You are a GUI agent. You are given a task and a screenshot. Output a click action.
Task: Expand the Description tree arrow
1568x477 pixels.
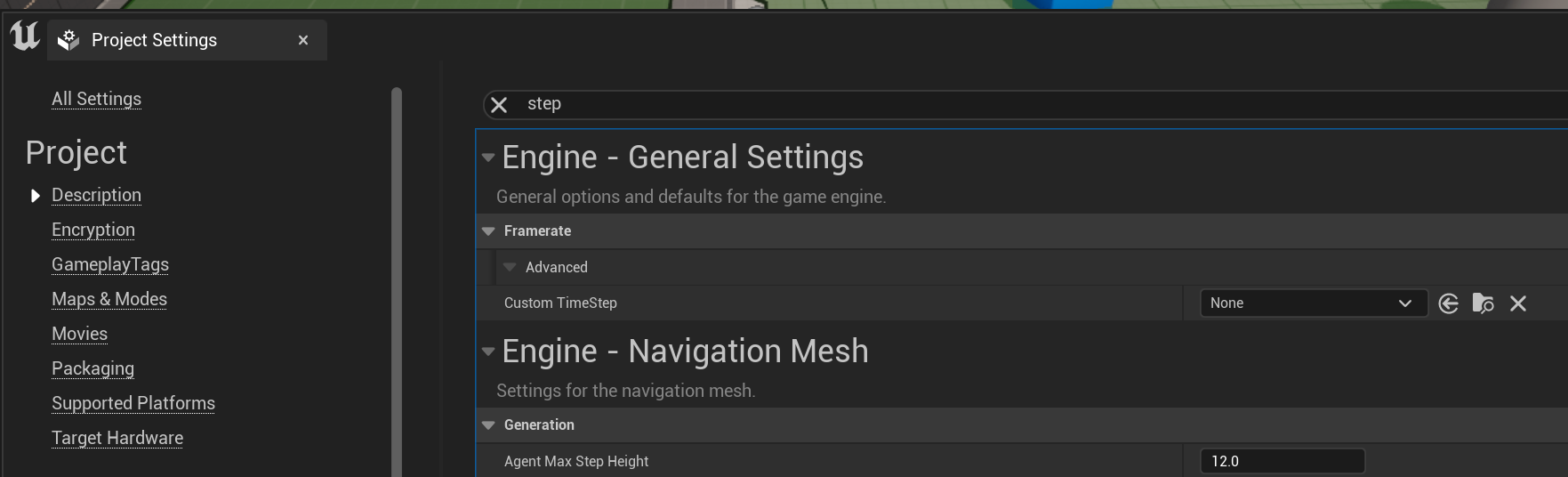click(x=35, y=196)
